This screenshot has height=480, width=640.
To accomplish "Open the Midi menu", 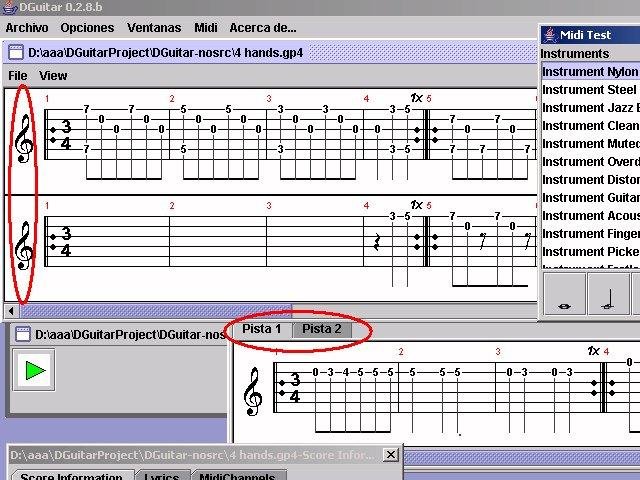I will pos(206,28).
